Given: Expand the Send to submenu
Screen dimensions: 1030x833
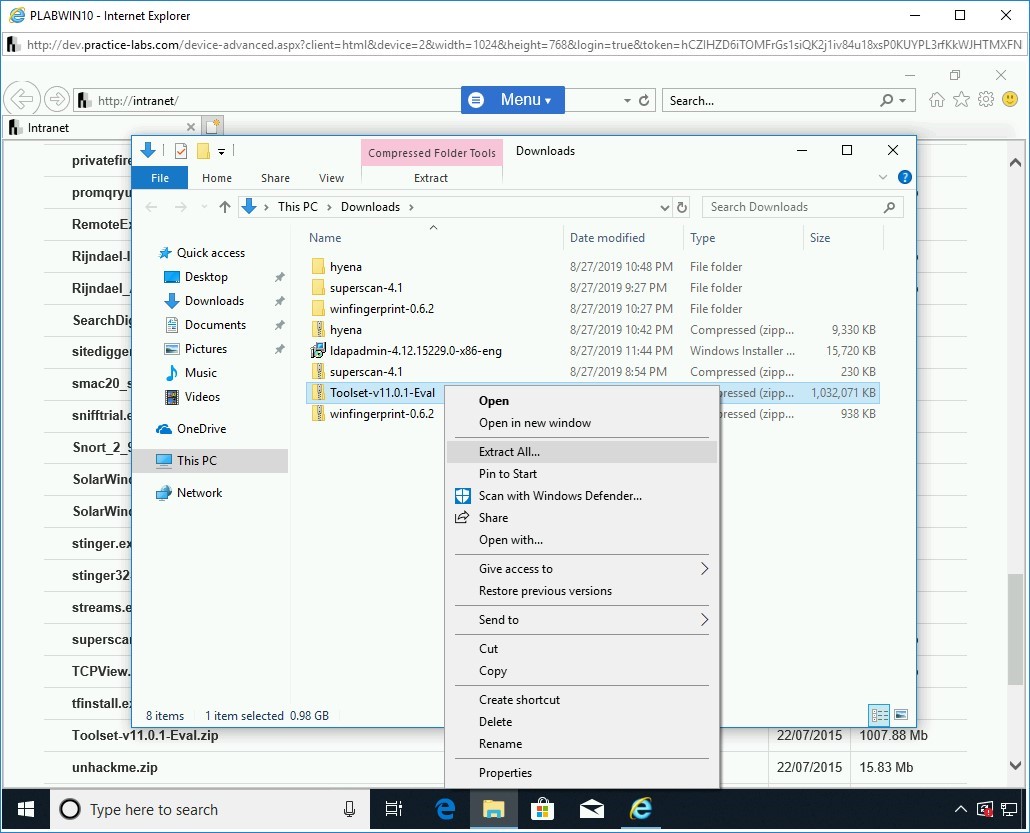Looking at the screenshot, I should tap(704, 620).
